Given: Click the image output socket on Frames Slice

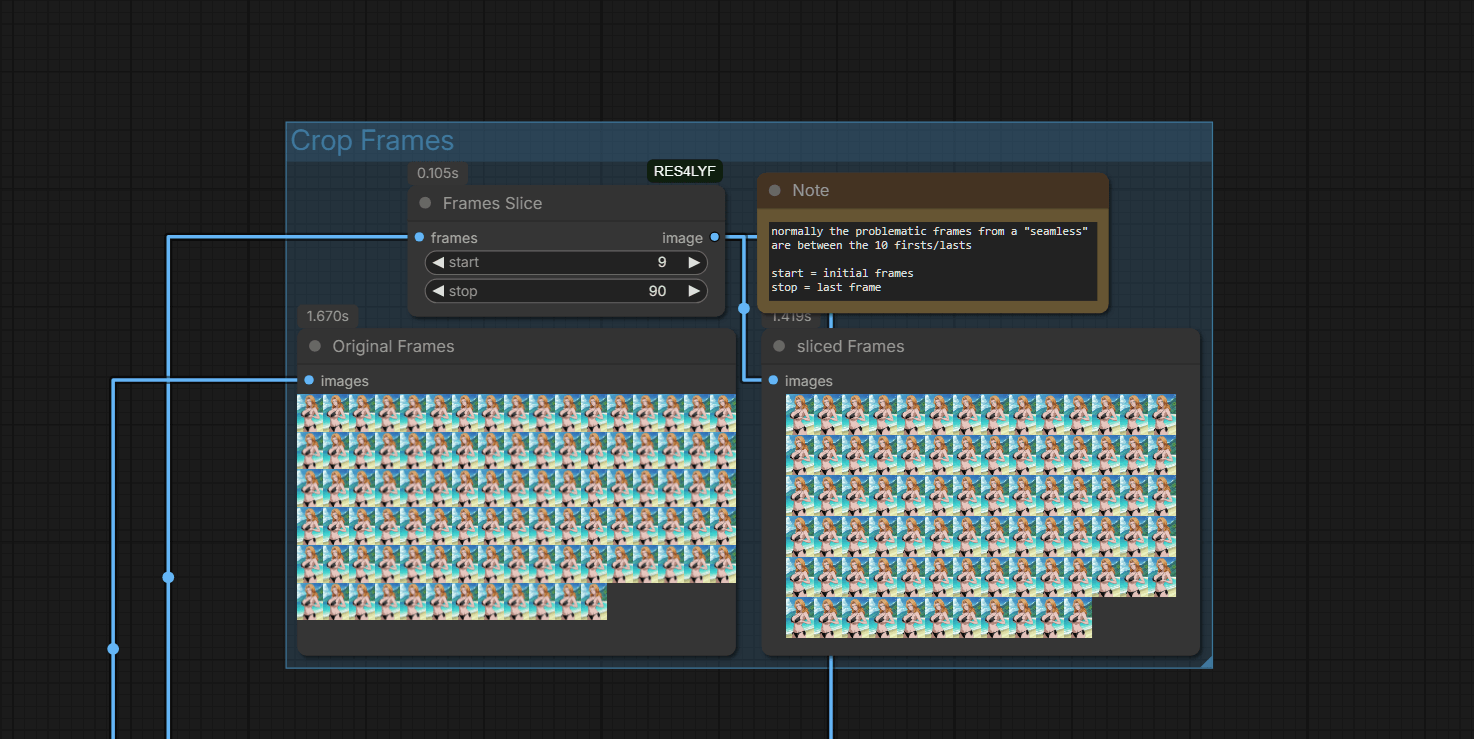Looking at the screenshot, I should (x=714, y=237).
